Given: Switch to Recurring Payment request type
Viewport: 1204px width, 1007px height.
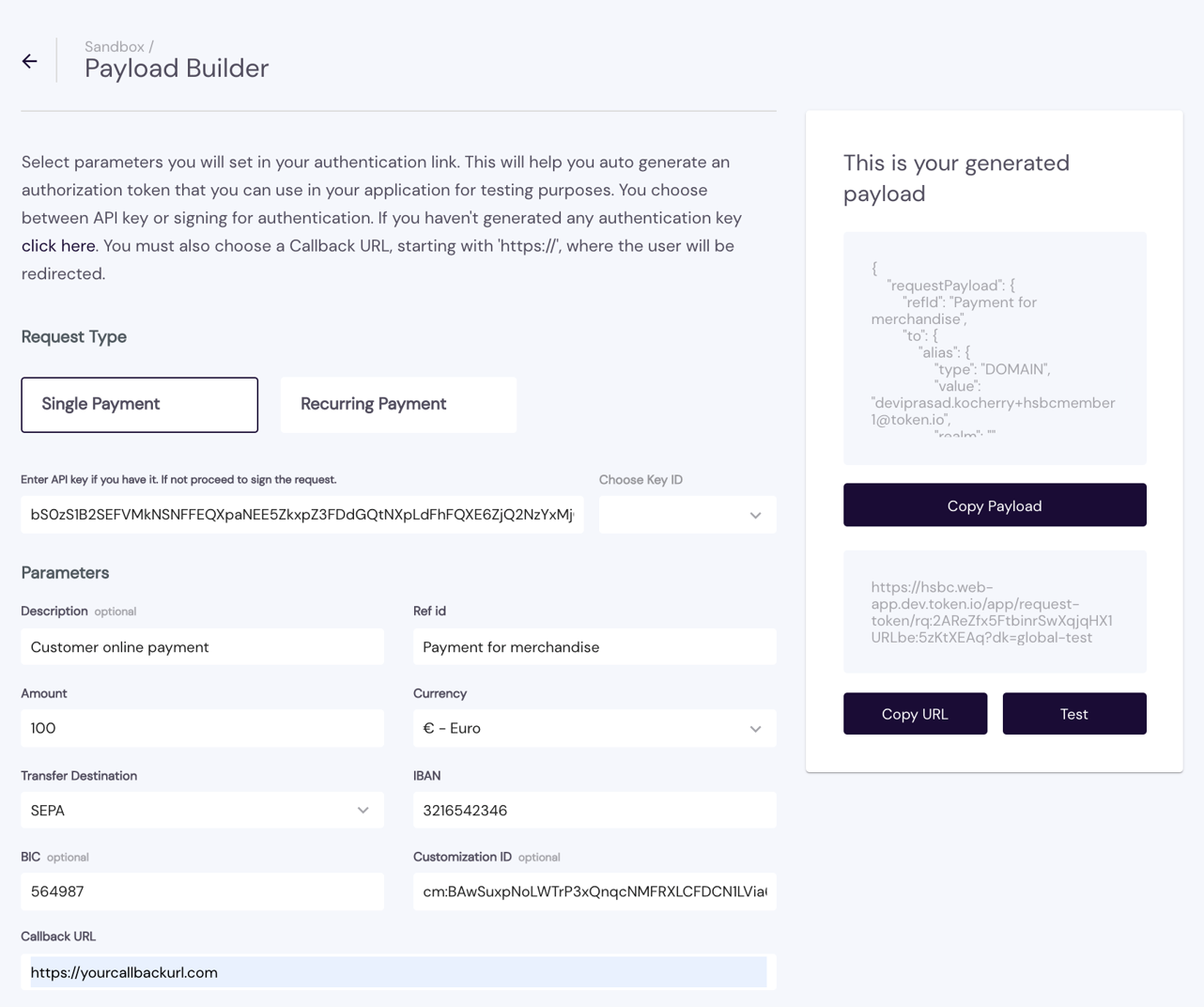Looking at the screenshot, I should (x=398, y=405).
